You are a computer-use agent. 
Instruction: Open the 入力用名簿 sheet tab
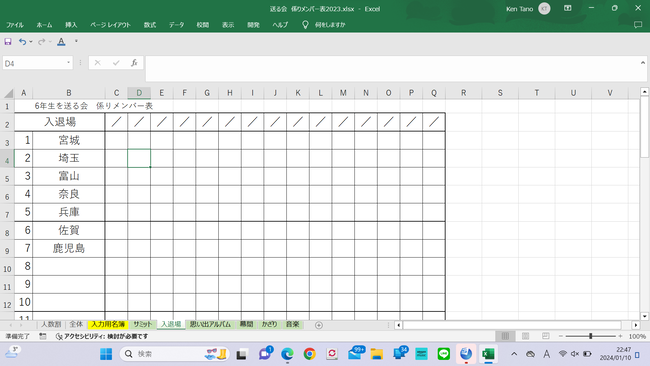click(108, 324)
